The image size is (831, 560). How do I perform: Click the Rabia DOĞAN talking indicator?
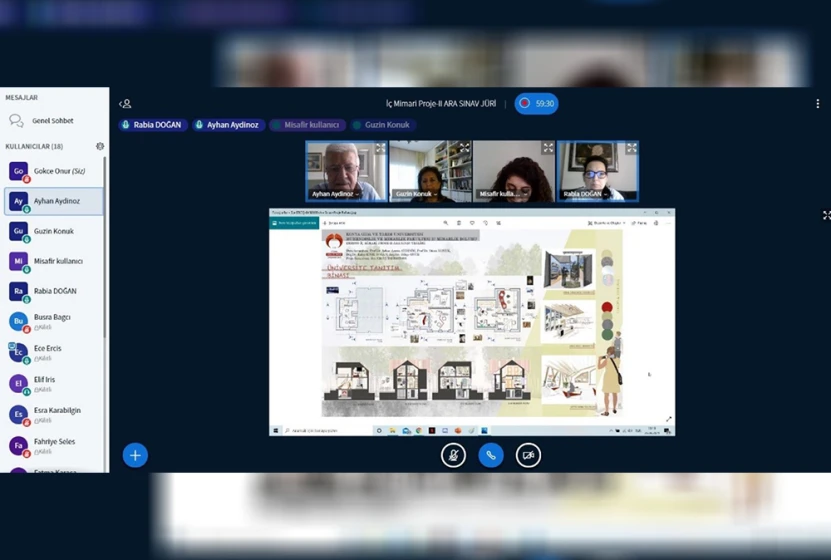point(153,125)
